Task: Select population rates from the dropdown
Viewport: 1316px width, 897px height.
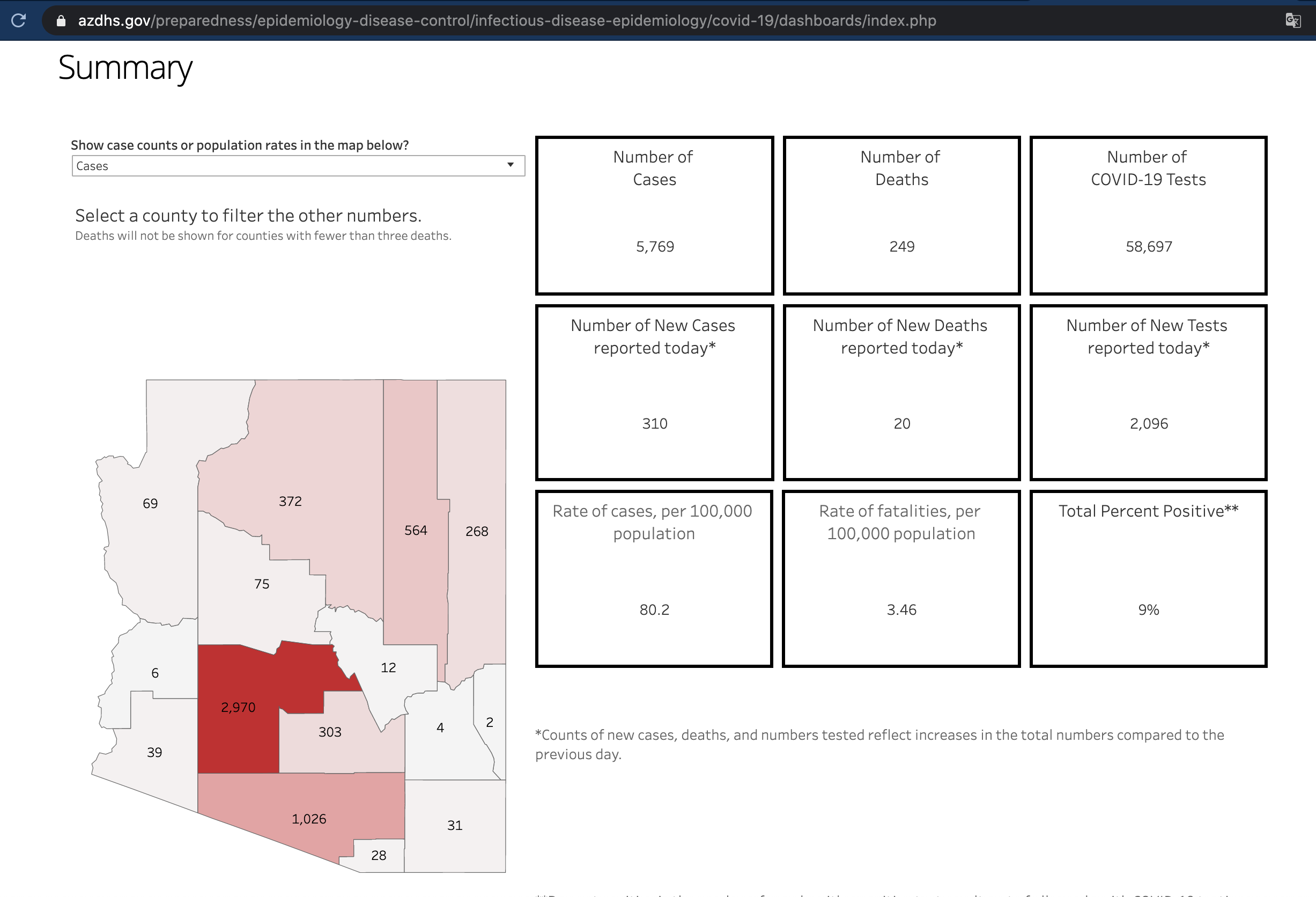Action: pyautogui.click(x=297, y=165)
